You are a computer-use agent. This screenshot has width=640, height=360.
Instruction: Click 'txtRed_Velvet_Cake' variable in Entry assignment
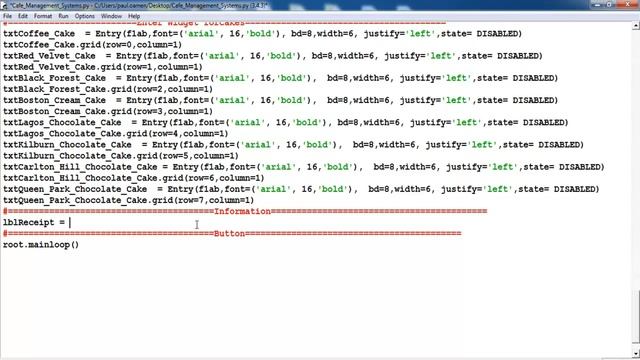click(49, 56)
